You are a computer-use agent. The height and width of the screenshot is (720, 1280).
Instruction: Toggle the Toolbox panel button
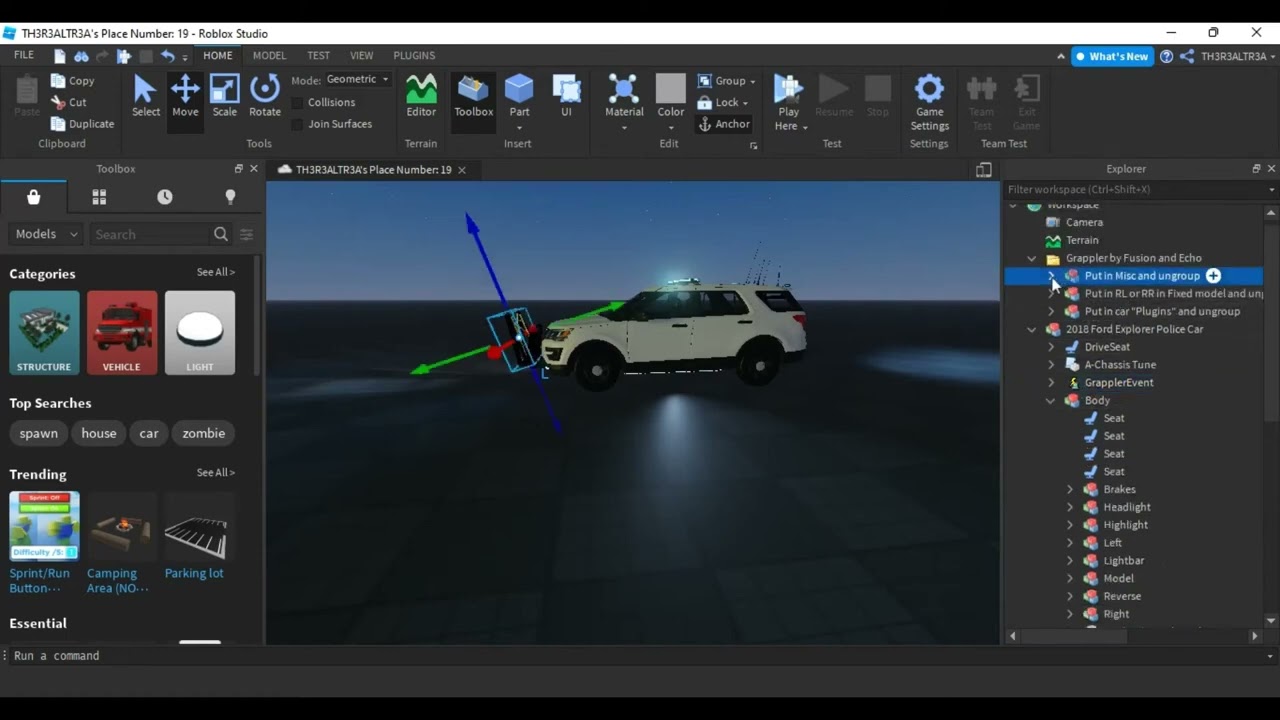click(x=474, y=96)
